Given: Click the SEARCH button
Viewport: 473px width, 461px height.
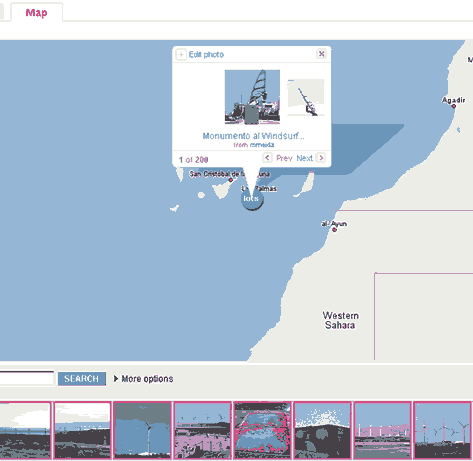Looking at the screenshot, I should pyautogui.click(x=82, y=379).
